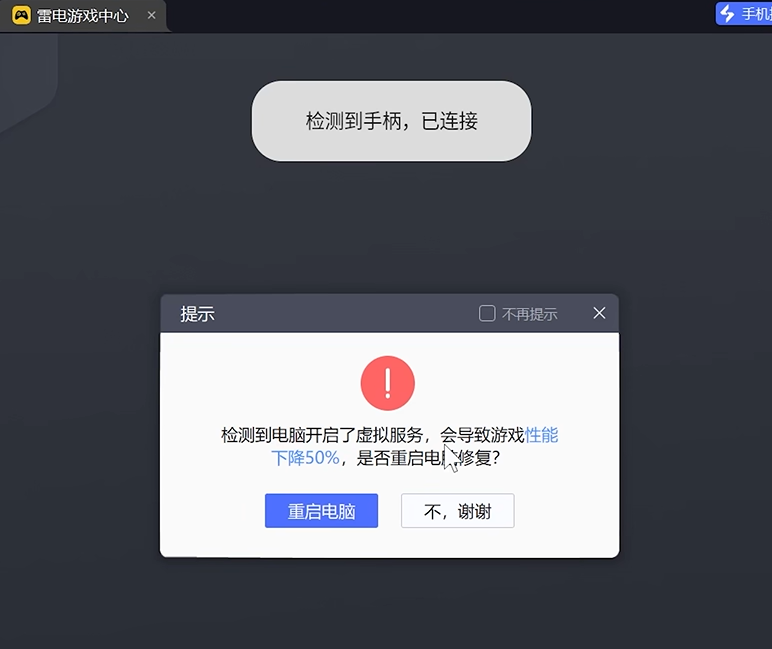Close the 雷电游戏中心 tab
This screenshot has height=649, width=772.
click(x=152, y=15)
